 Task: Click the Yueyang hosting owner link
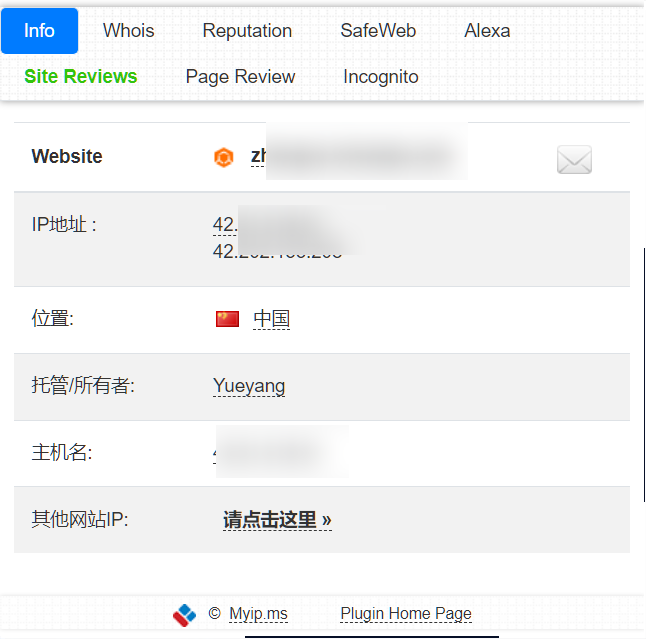[x=249, y=386]
